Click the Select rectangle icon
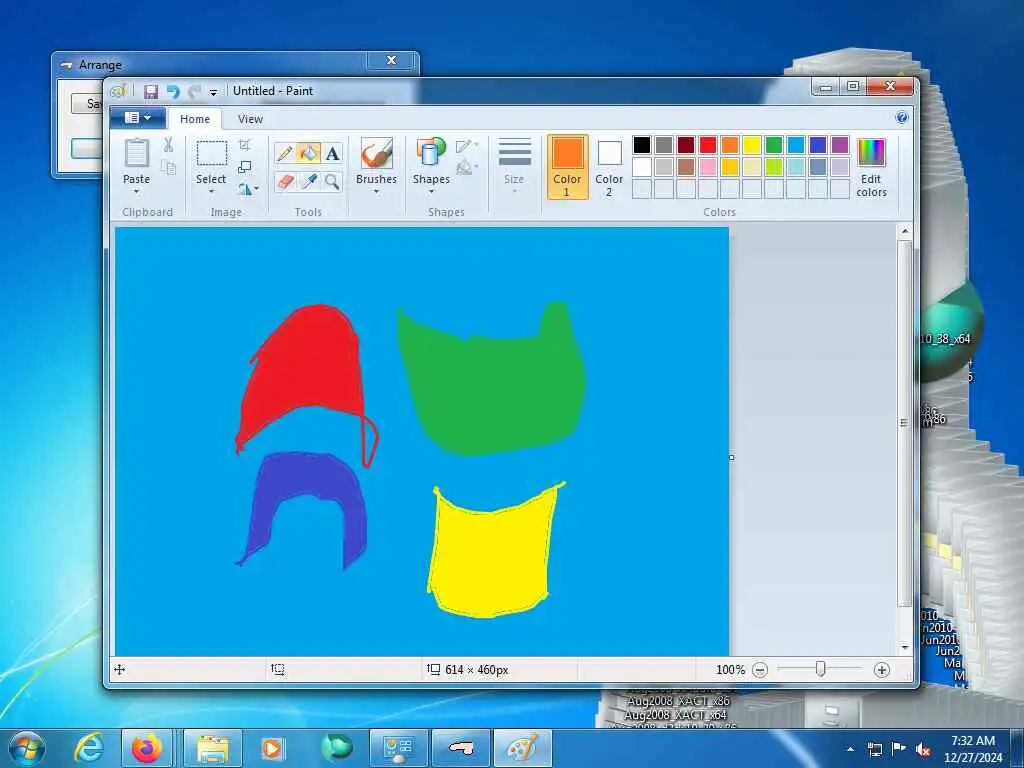Viewport: 1024px width, 768px height. (212, 153)
